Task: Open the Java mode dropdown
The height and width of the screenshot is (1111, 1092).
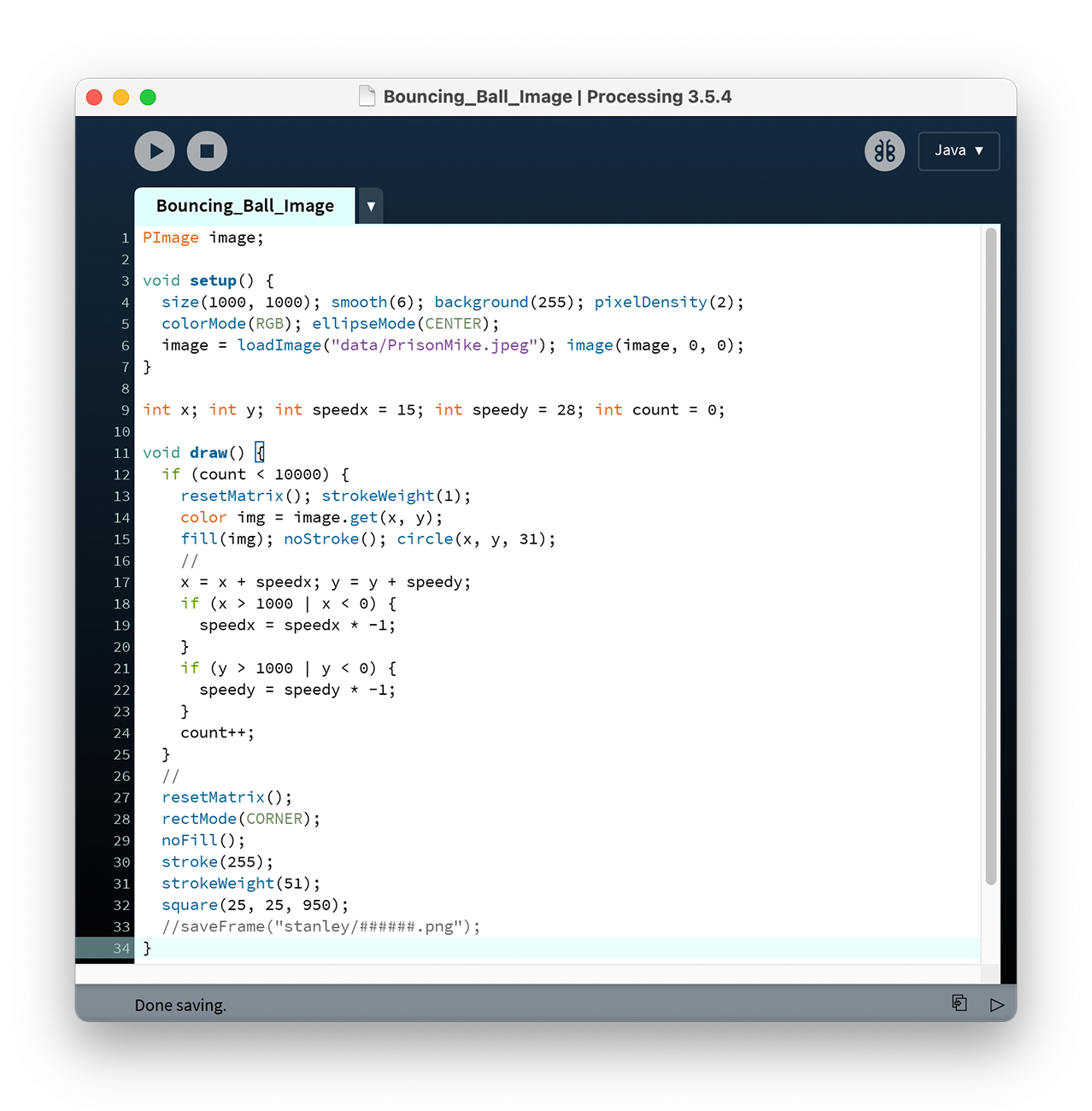Action: [x=959, y=150]
